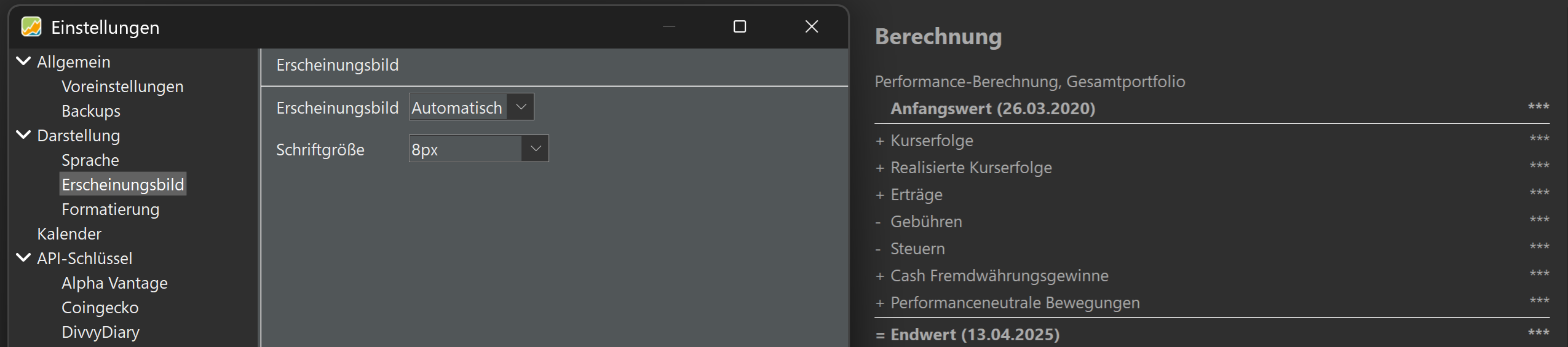Select the highlighted Erscheinungsbild tree entry
The image size is (1568, 347).
click(123, 184)
